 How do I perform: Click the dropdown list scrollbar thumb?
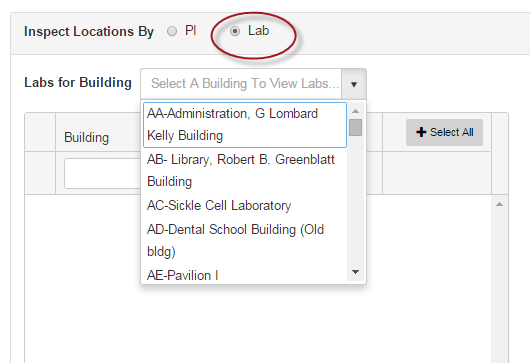coord(355,127)
